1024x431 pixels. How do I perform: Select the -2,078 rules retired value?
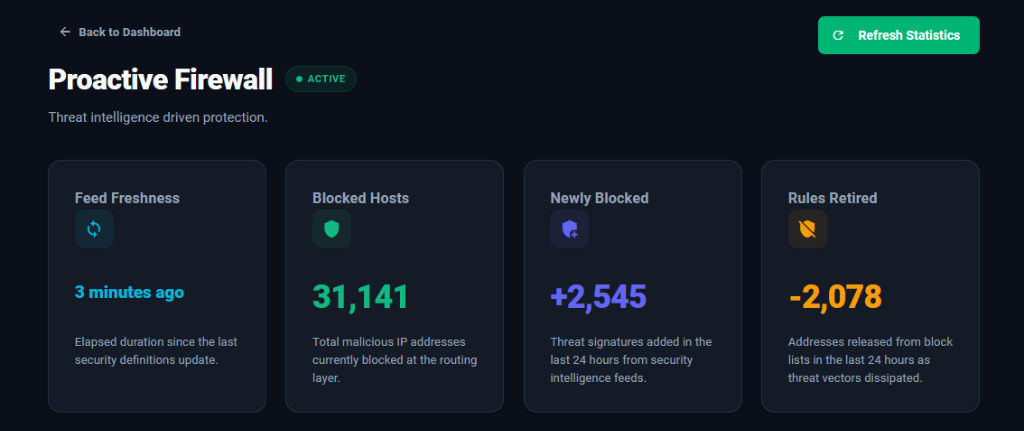tap(835, 296)
